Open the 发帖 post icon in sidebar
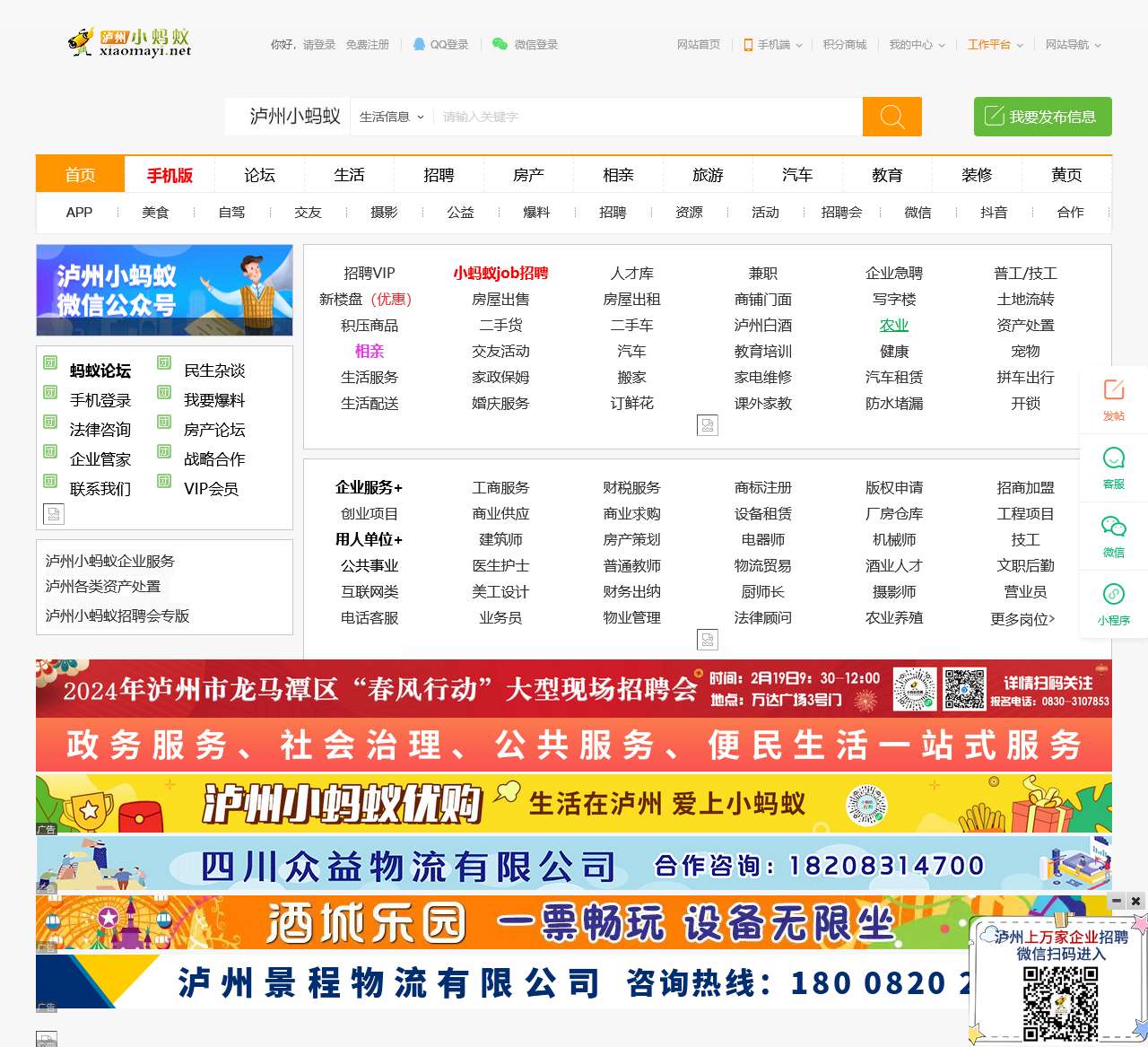Image resolution: width=1148 pixels, height=1047 pixels. pyautogui.click(x=1113, y=390)
